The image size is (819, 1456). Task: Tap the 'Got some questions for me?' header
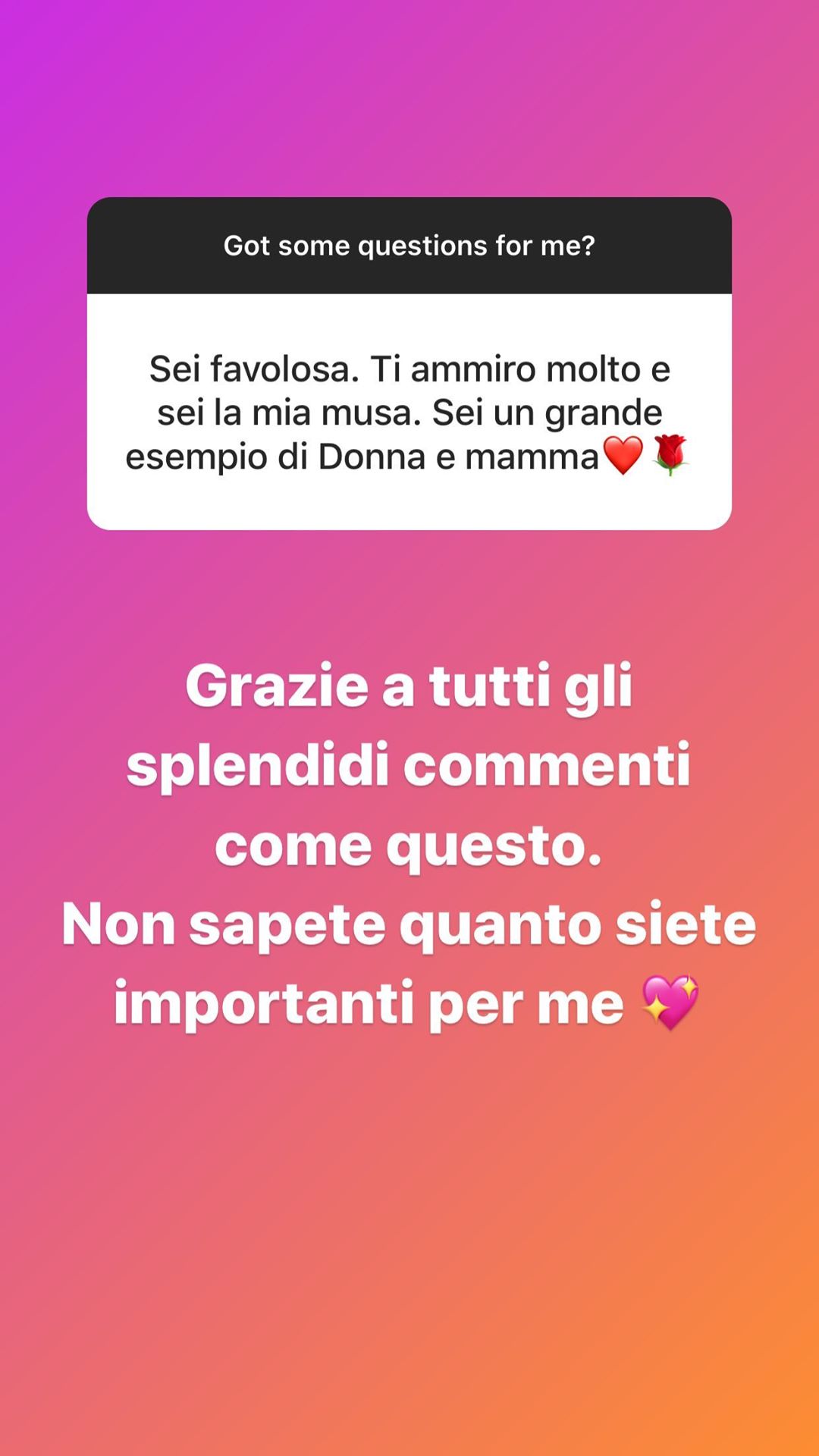(409, 246)
